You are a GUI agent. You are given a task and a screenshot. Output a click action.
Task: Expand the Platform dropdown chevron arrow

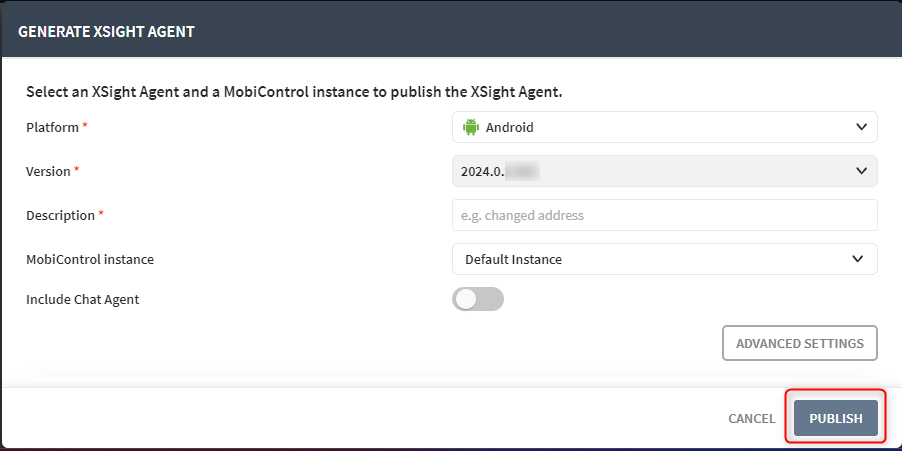[x=862, y=127]
